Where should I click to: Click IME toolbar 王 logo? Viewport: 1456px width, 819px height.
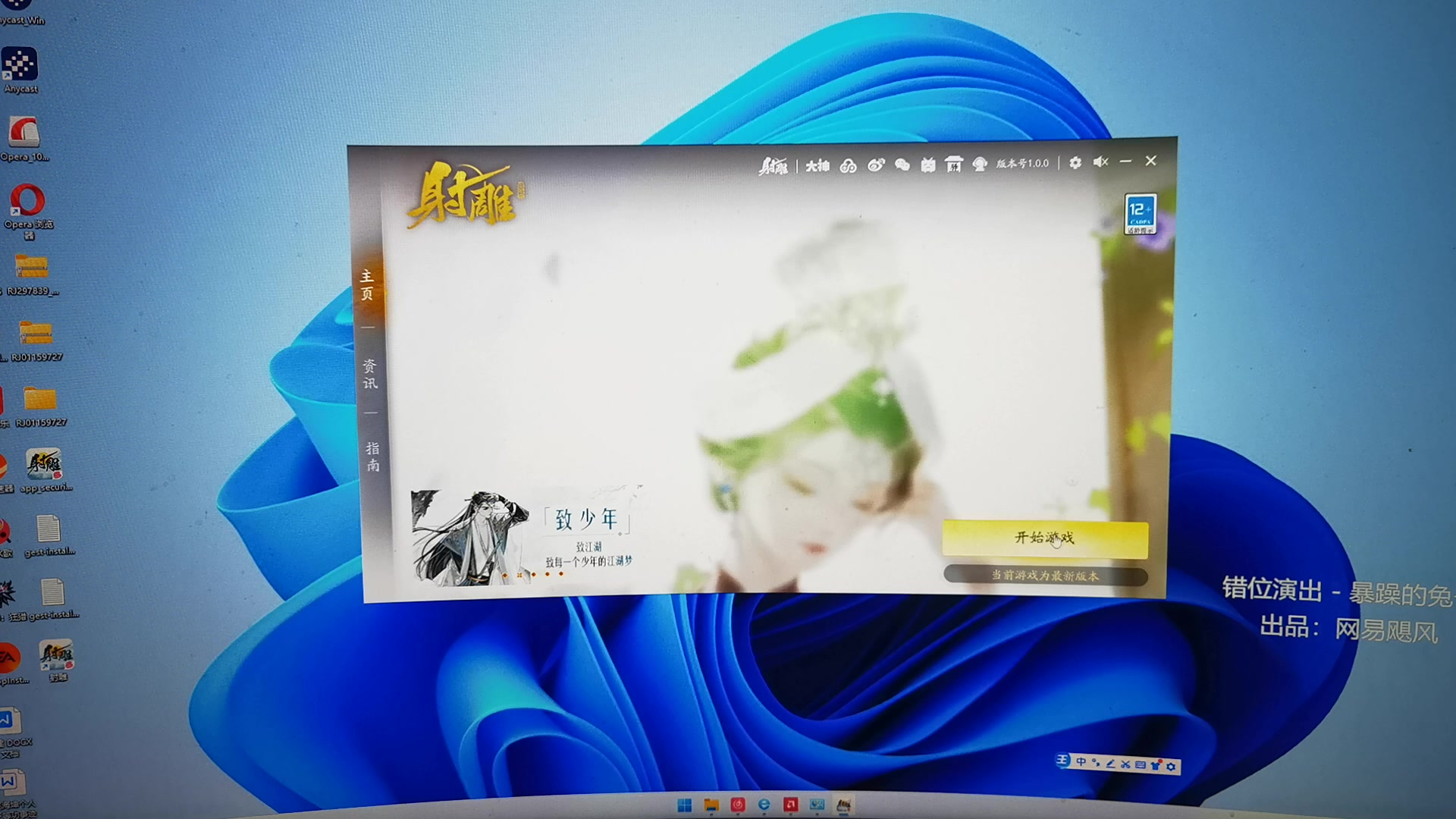pyautogui.click(x=1062, y=760)
